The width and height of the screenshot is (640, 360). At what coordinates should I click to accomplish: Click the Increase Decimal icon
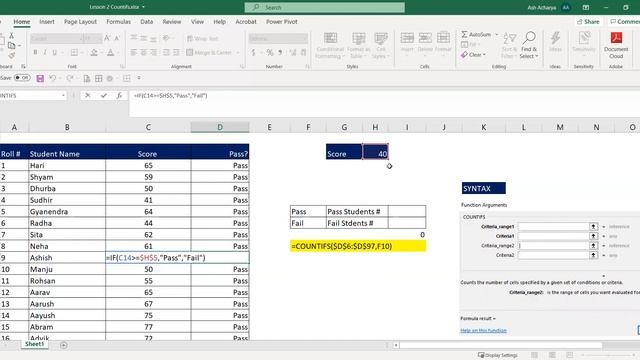point(293,52)
